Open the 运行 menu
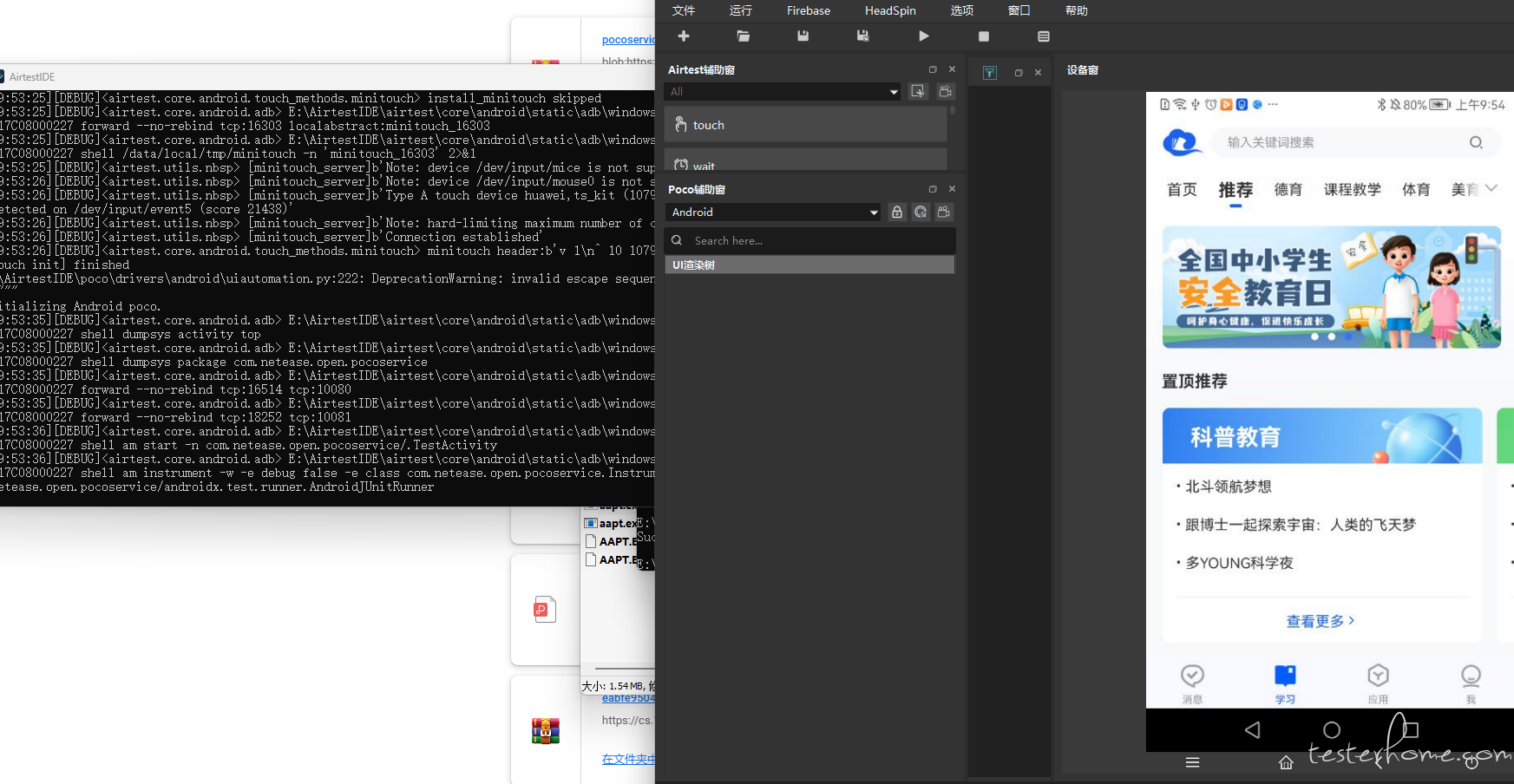 [x=741, y=10]
